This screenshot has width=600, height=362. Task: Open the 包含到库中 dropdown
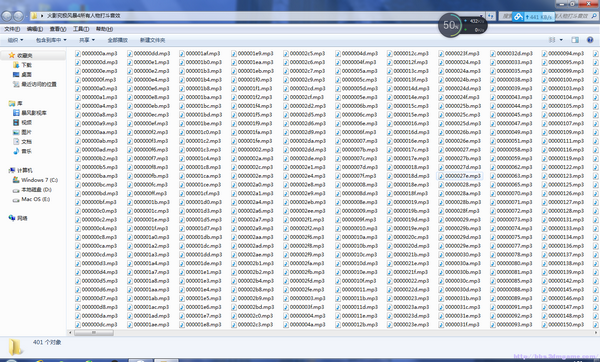coord(51,40)
